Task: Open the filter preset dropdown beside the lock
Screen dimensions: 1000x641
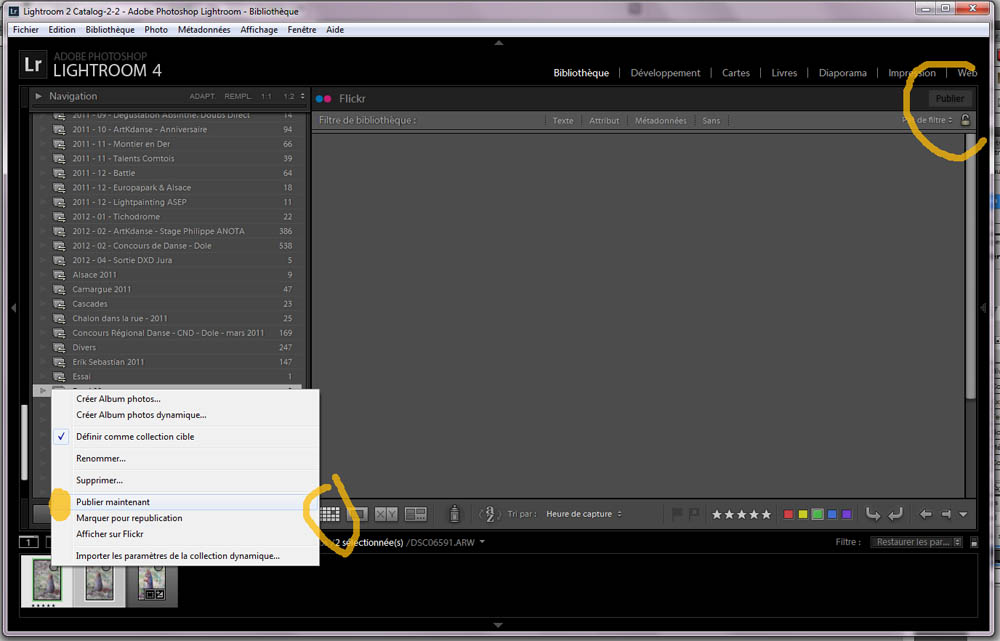Action: pyautogui.click(x=927, y=120)
